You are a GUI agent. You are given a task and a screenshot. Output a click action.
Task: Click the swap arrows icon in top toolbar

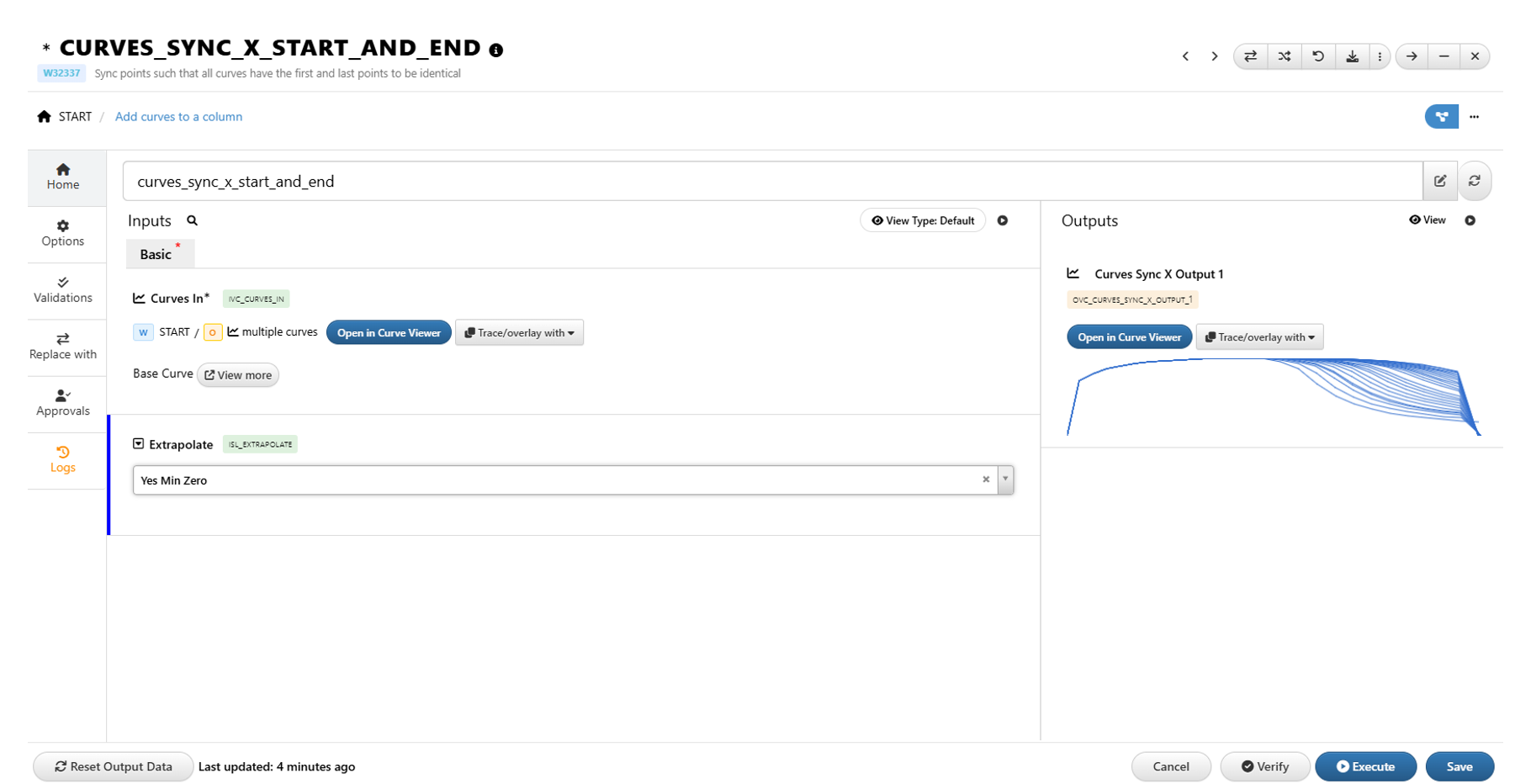1250,56
